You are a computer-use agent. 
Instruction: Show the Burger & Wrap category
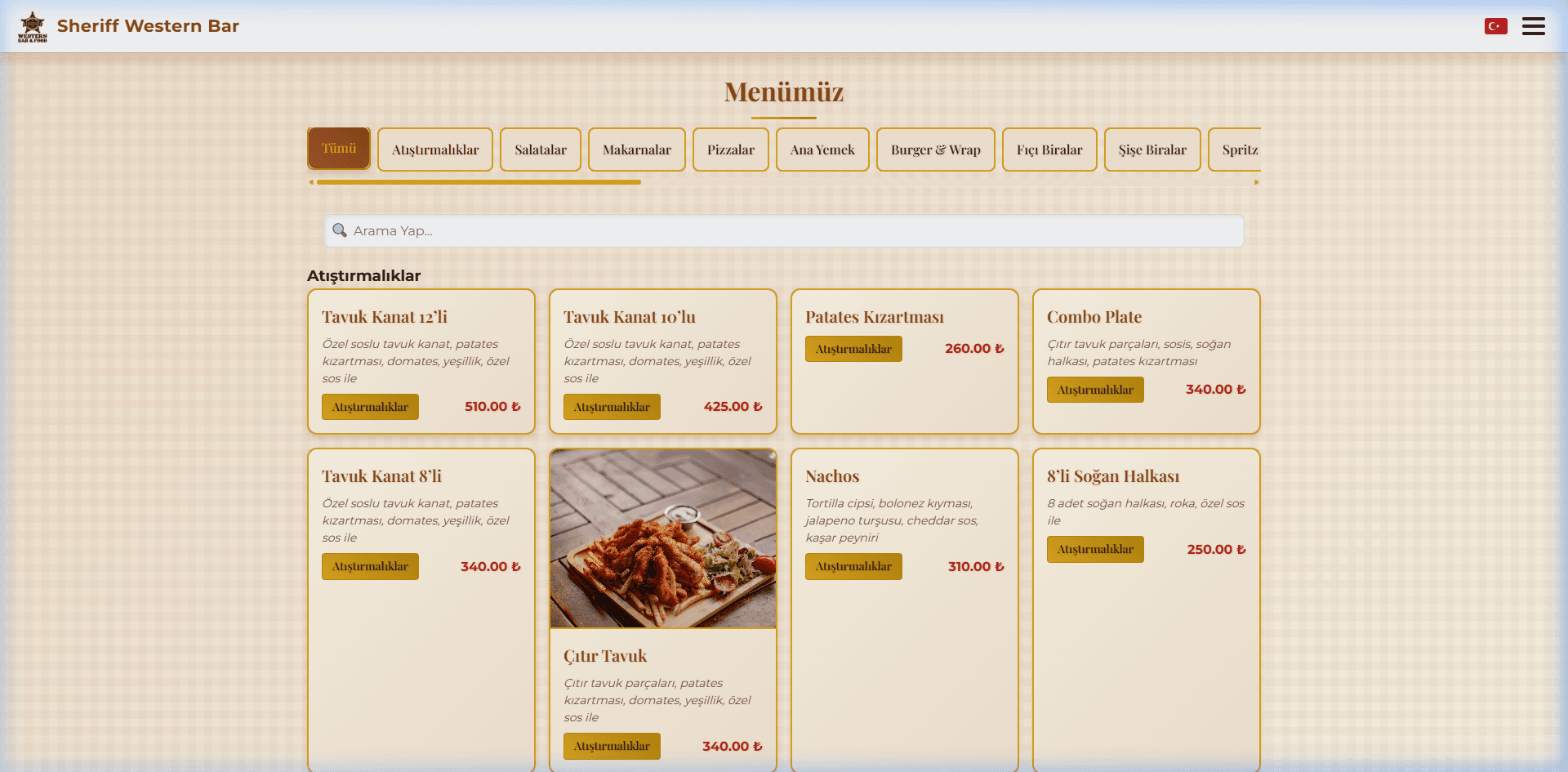935,149
